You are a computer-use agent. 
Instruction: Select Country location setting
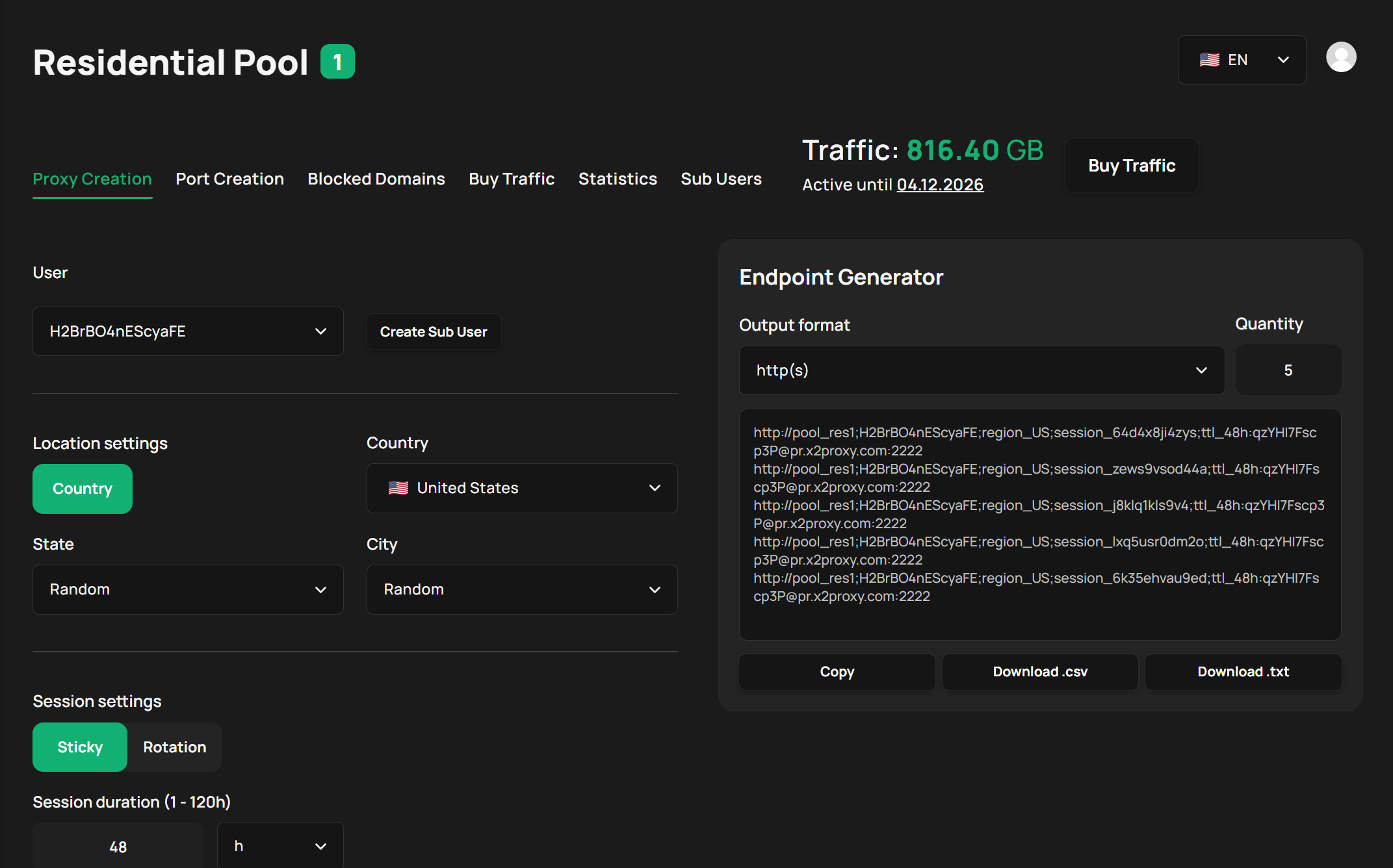[83, 489]
